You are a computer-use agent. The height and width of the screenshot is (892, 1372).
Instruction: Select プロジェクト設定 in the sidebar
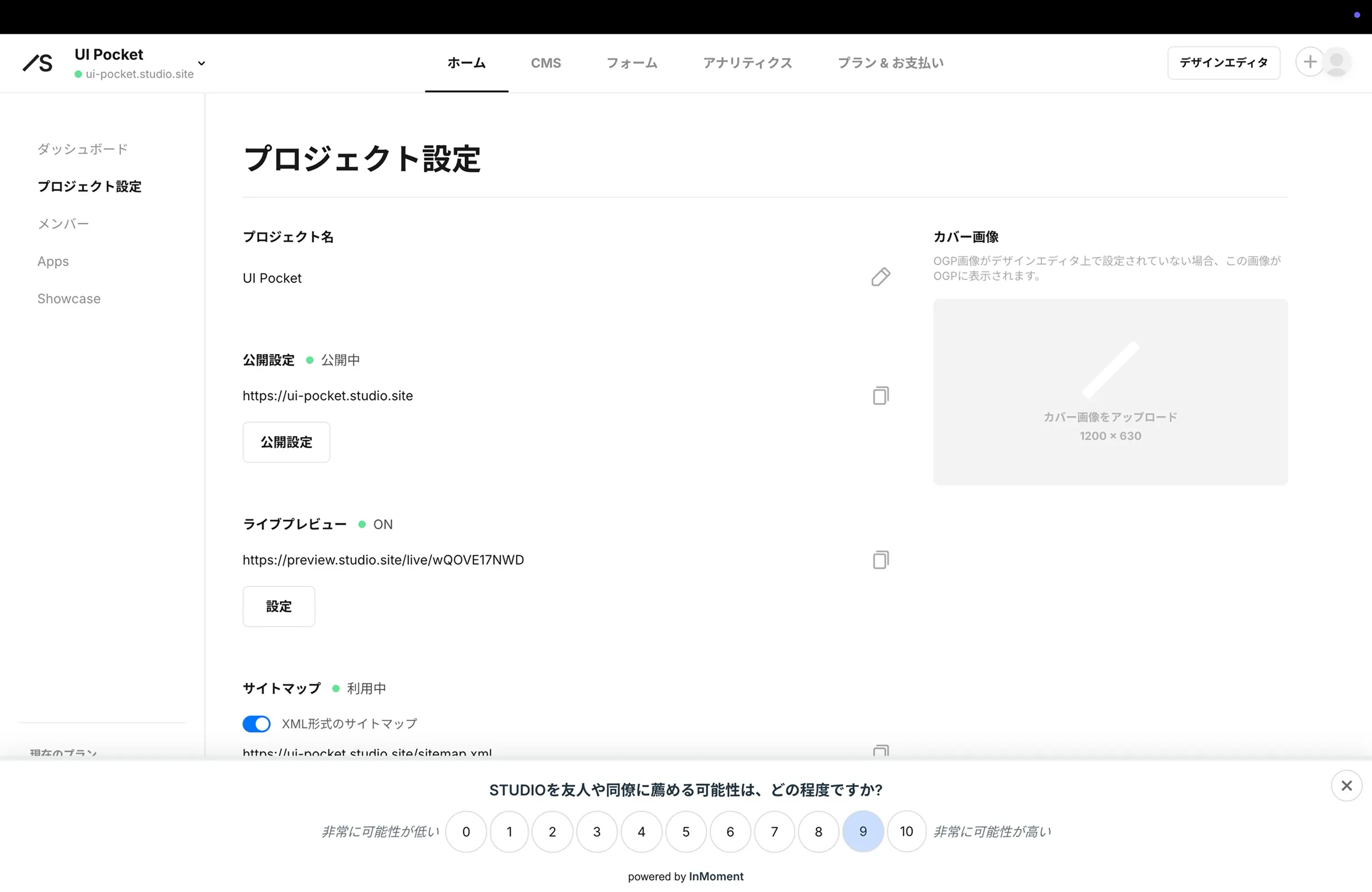tap(89, 186)
